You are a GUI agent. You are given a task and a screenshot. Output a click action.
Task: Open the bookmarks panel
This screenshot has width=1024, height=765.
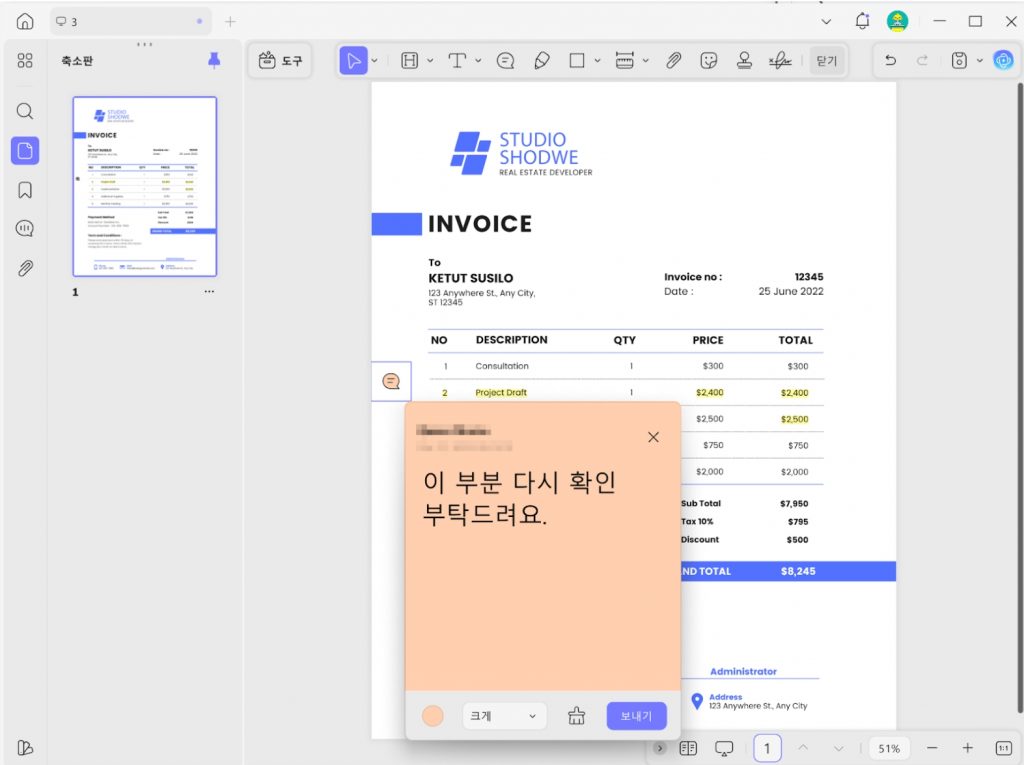tap(25, 190)
